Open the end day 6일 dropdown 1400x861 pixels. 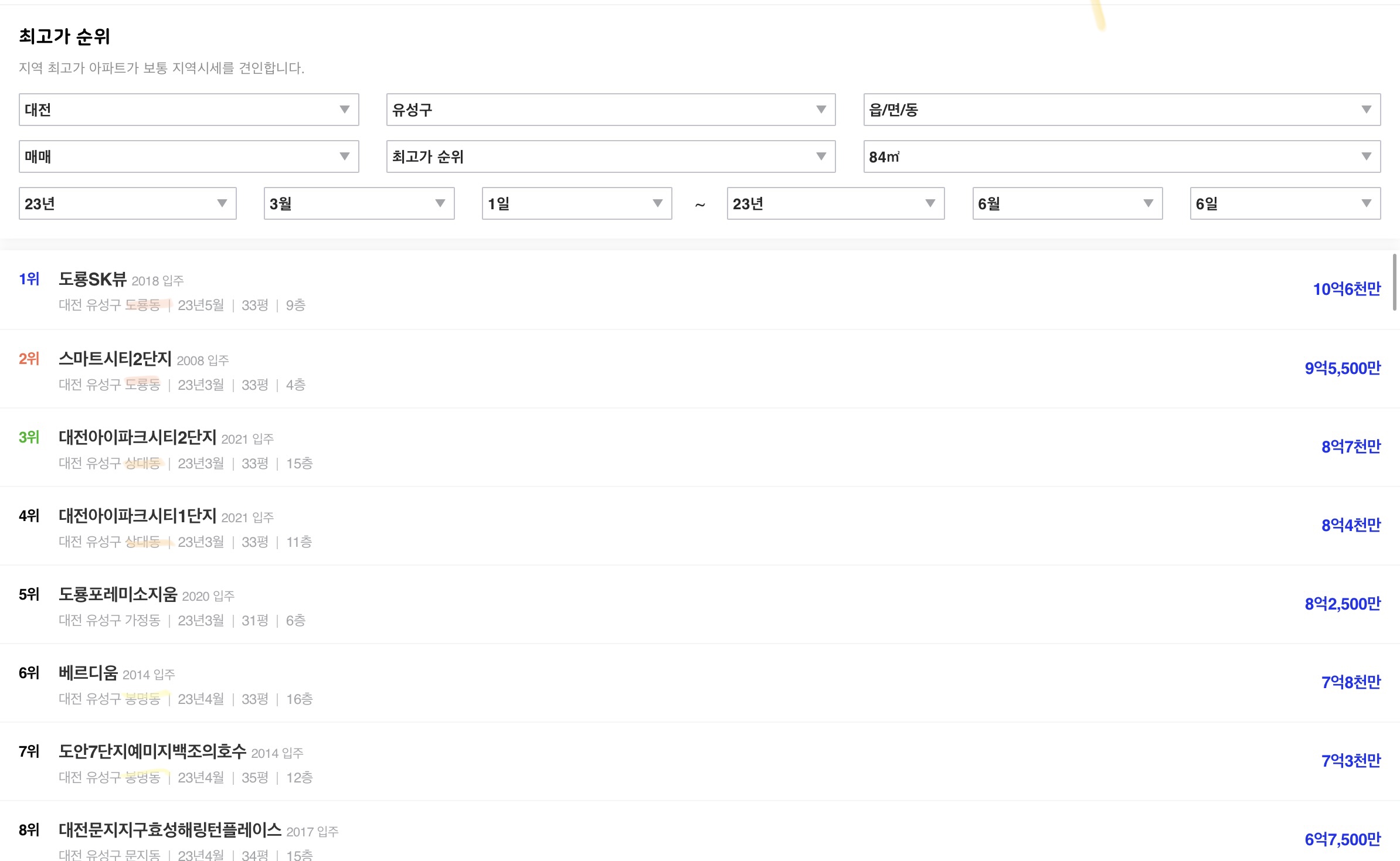click(1285, 203)
